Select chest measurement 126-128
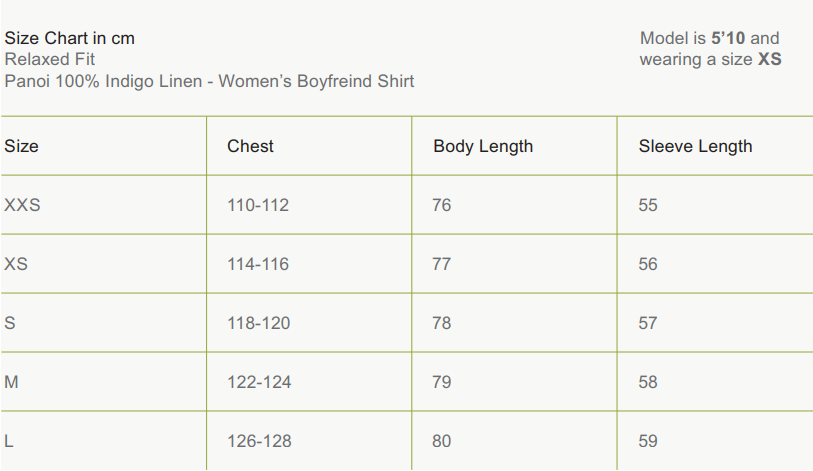This screenshot has height=471, width=813. point(258,441)
